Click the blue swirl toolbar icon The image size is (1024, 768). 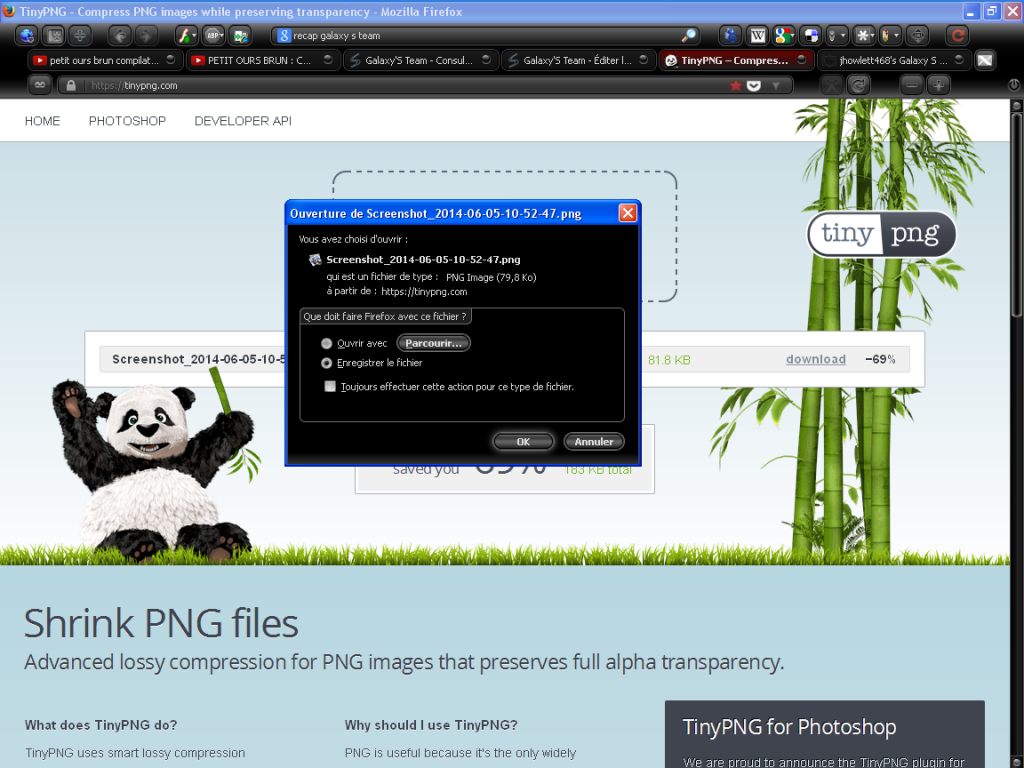730,35
